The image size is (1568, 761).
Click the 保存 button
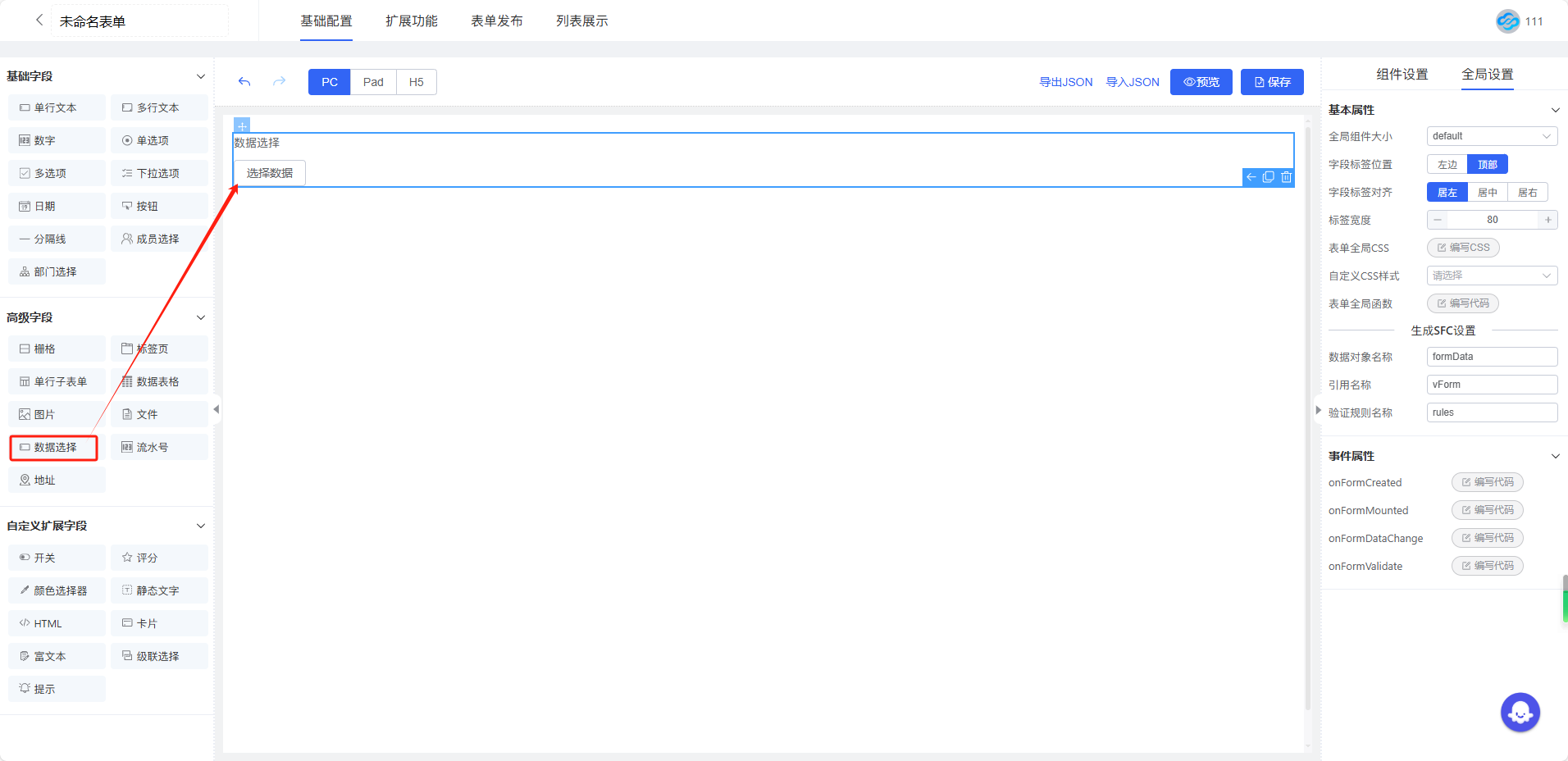1271,82
